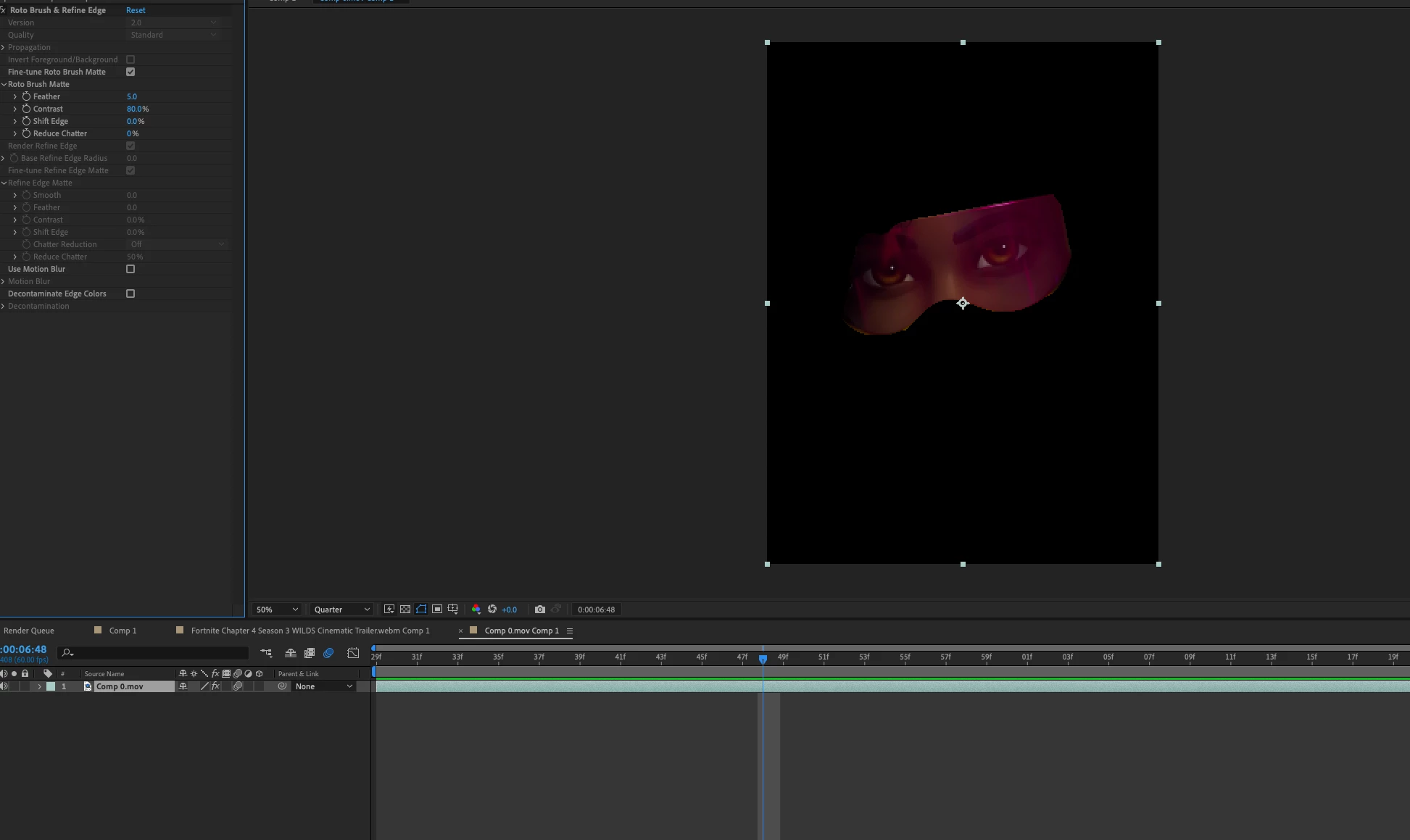Take a snapshot with camera icon

pos(540,610)
